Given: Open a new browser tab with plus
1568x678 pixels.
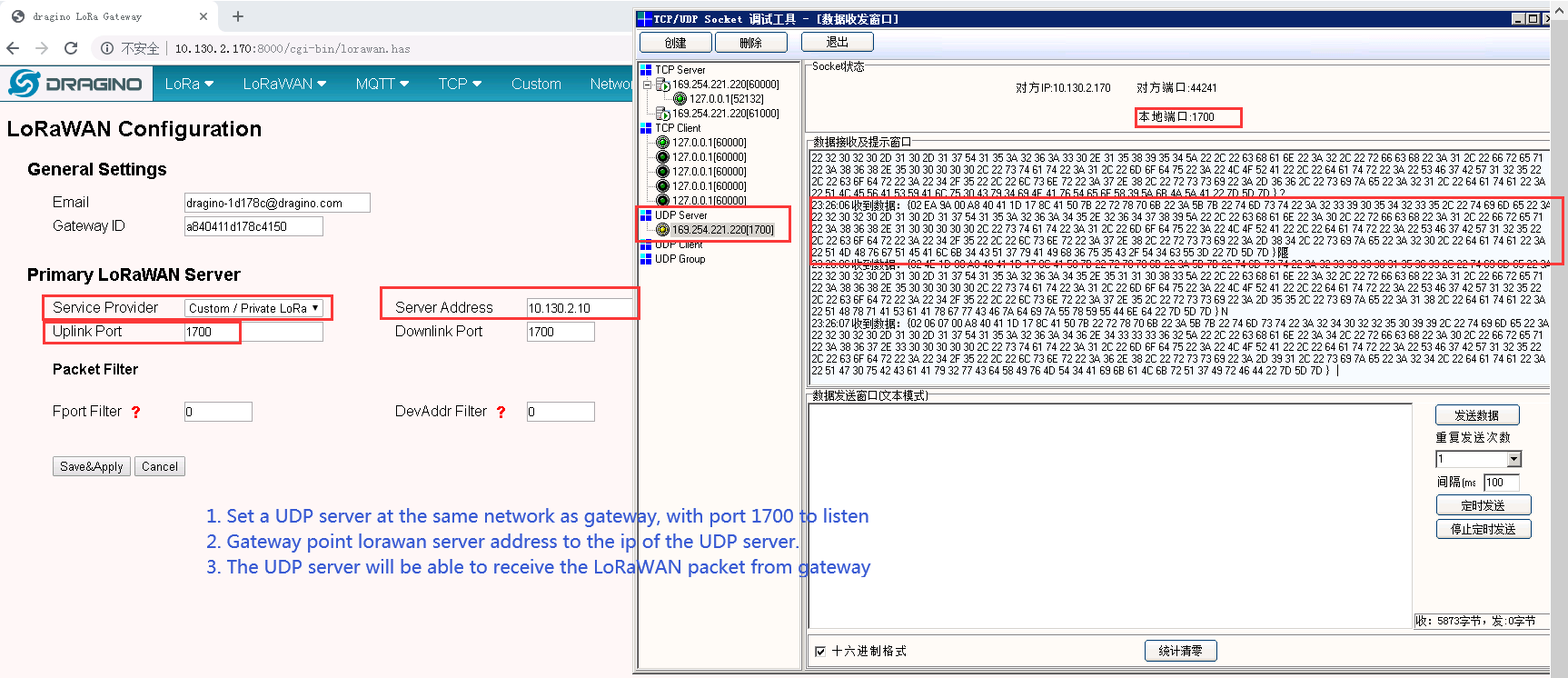Looking at the screenshot, I should [238, 16].
